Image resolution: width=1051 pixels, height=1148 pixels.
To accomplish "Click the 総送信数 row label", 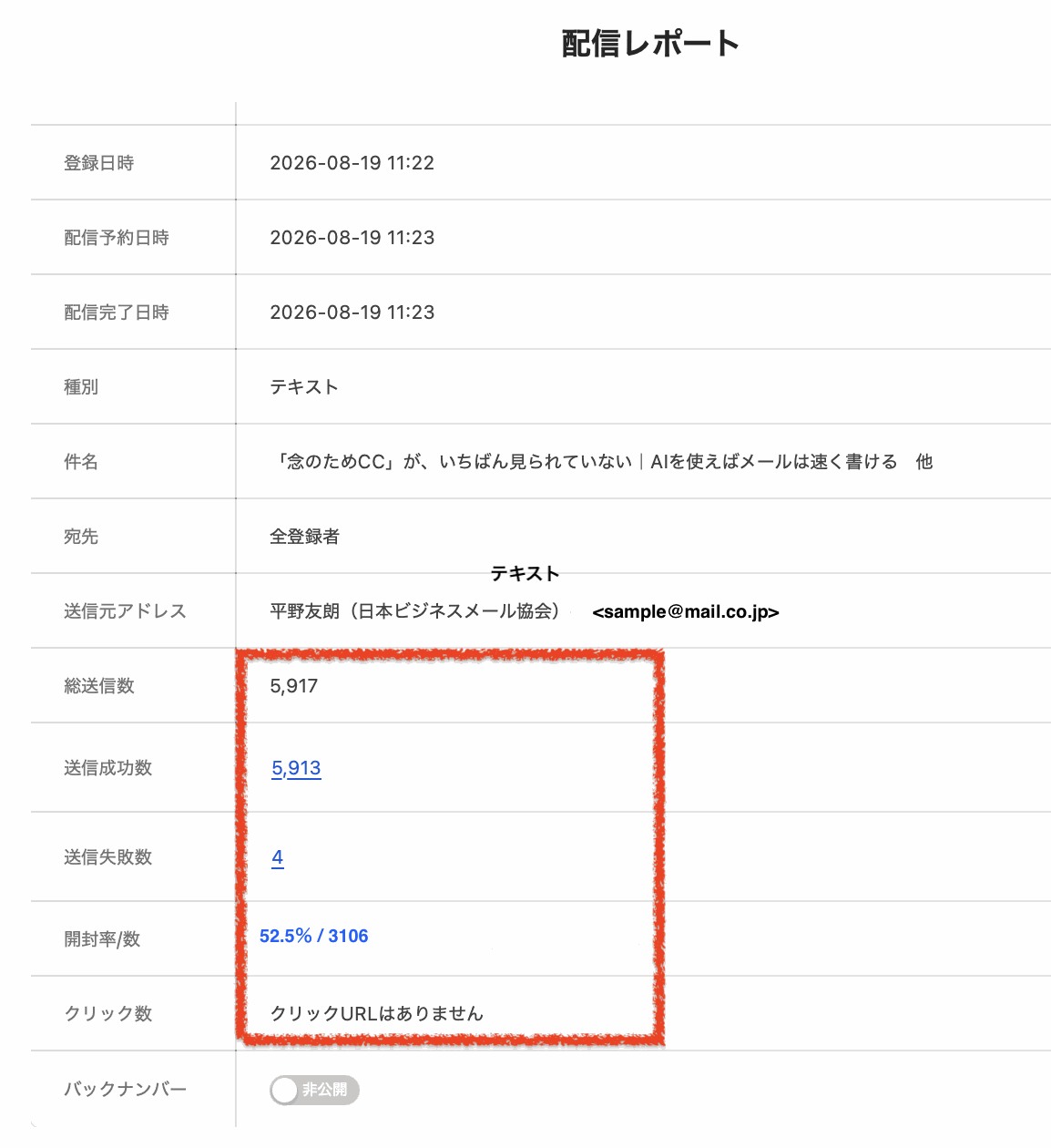I will pyautogui.click(x=98, y=686).
